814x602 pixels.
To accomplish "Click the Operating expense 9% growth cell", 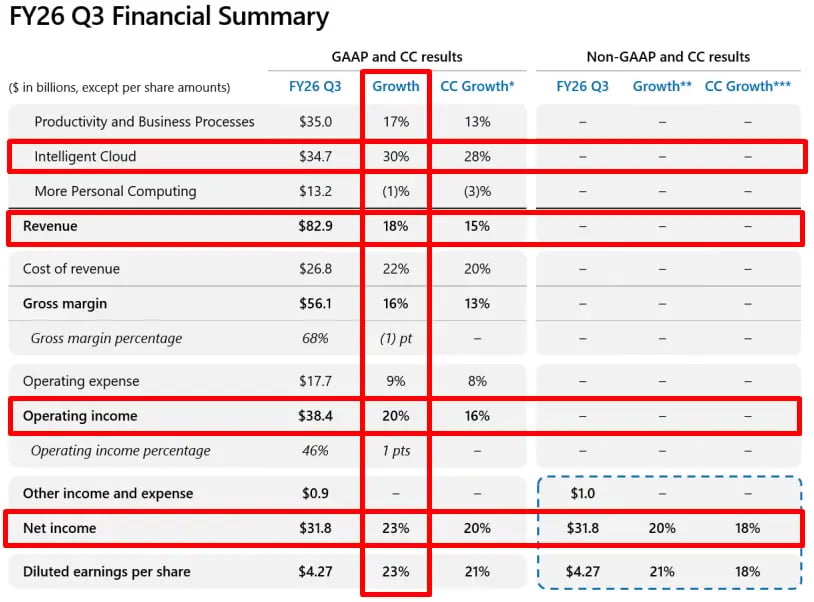I will point(396,381).
